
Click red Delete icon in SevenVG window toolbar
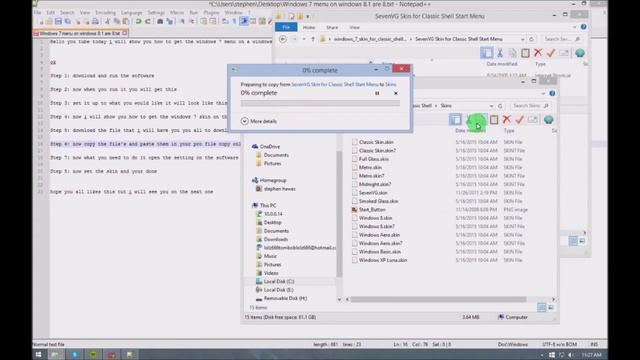click(x=538, y=53)
